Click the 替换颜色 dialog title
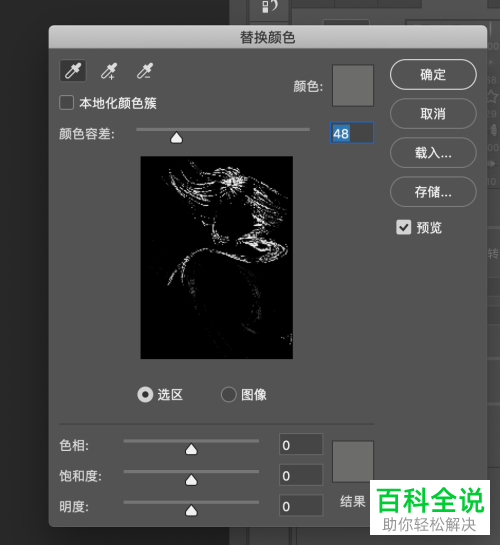Viewport: 500px width, 545px height. click(x=268, y=37)
